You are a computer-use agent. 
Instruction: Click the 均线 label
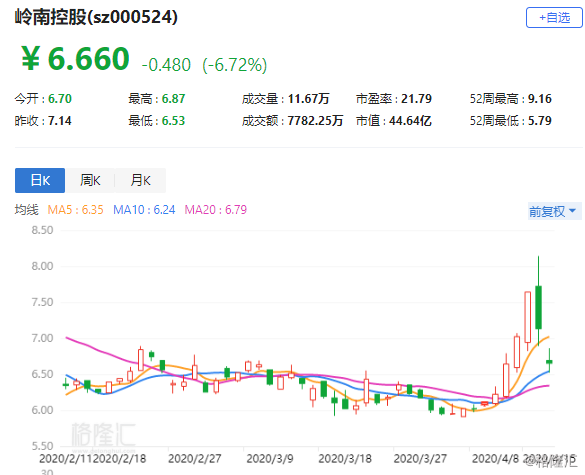pyautogui.click(x=26, y=210)
